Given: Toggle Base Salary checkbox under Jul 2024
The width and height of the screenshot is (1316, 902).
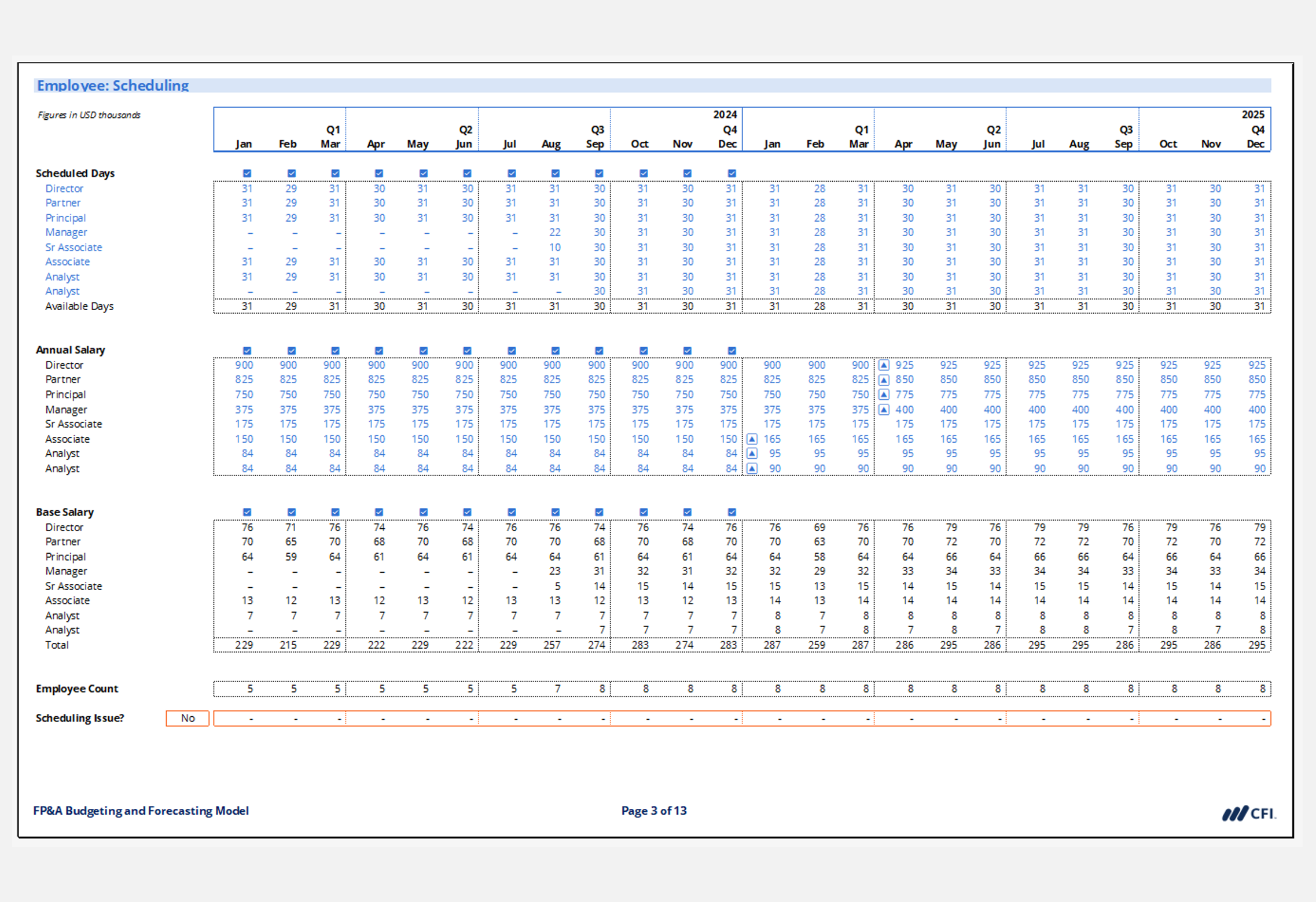Looking at the screenshot, I should point(512,512).
